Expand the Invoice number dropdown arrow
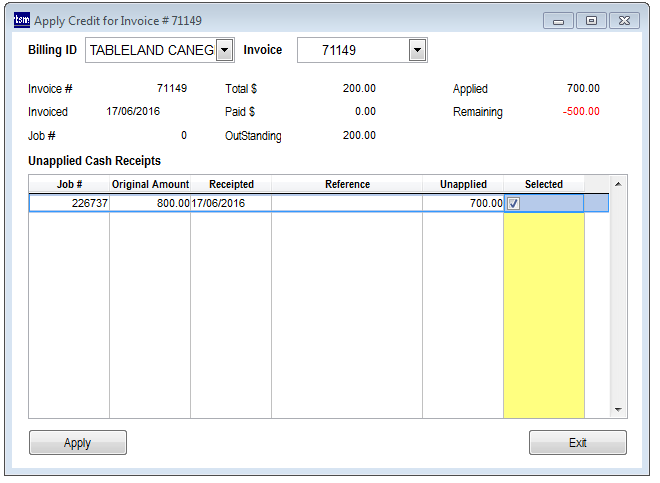The height and width of the screenshot is (483, 660). point(418,50)
